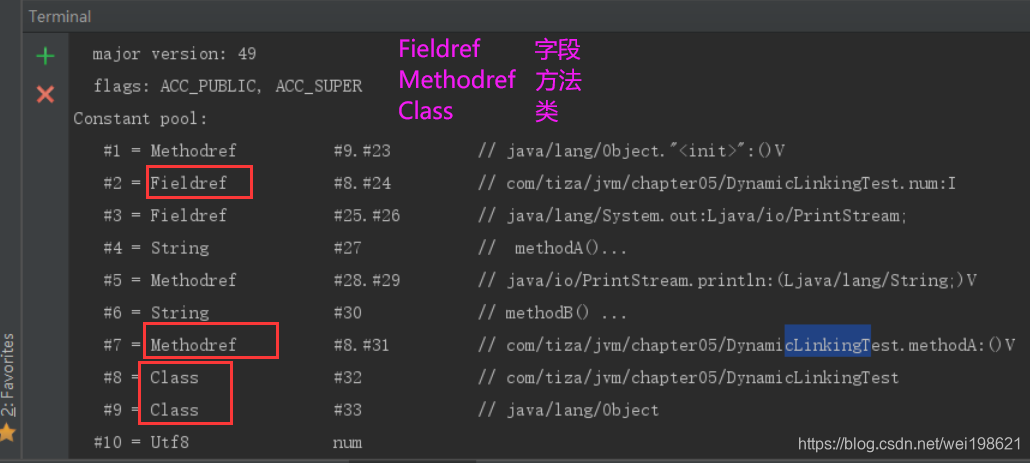Click the 'methodB() ...' comment
This screenshot has height=463, width=1030.
[552, 313]
